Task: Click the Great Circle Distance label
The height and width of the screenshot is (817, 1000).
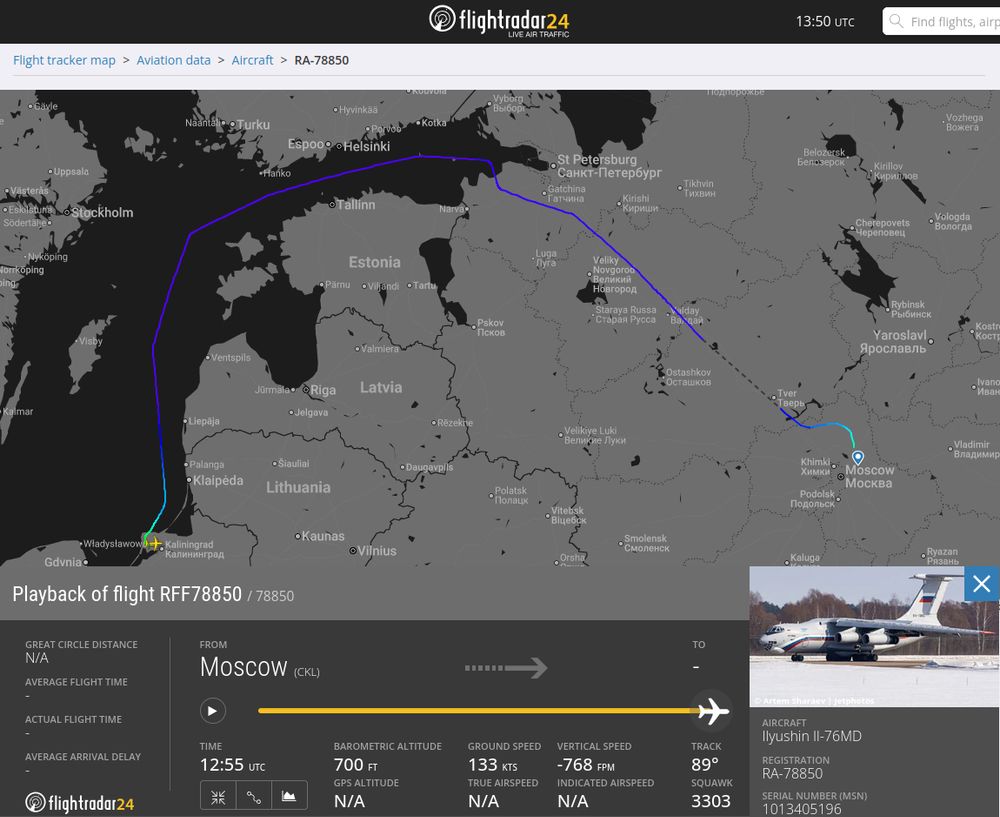Action: click(81, 644)
